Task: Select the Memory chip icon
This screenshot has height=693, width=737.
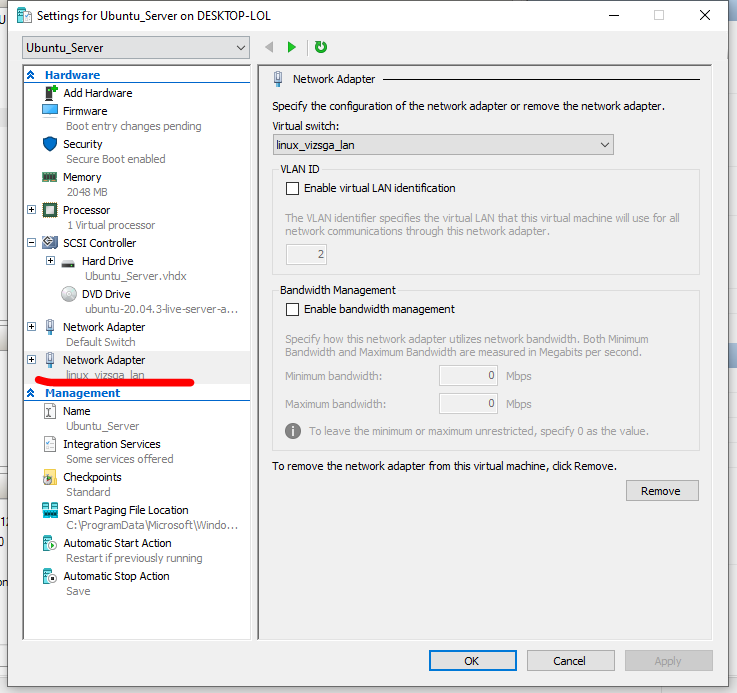Action: (x=50, y=177)
